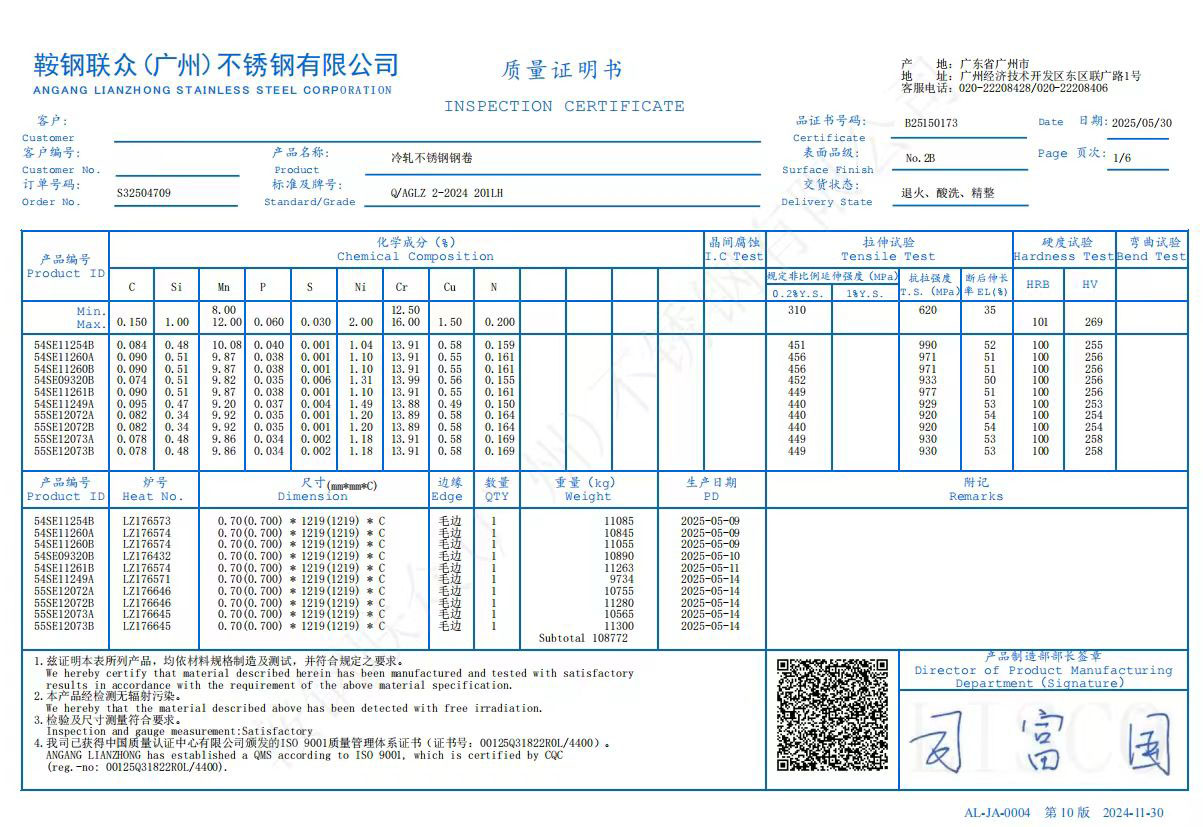Viewport: 1203px width, 827px height.
Task: Select the Cr column header
Action: 402,287
